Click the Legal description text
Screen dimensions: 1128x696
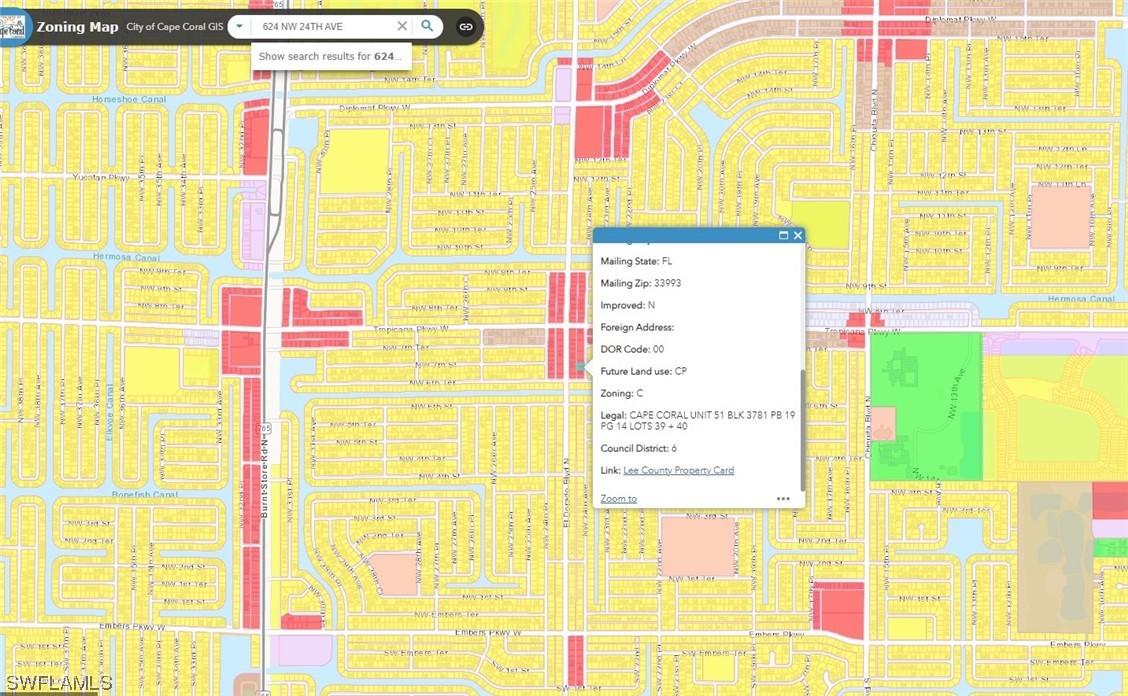click(x=698, y=420)
